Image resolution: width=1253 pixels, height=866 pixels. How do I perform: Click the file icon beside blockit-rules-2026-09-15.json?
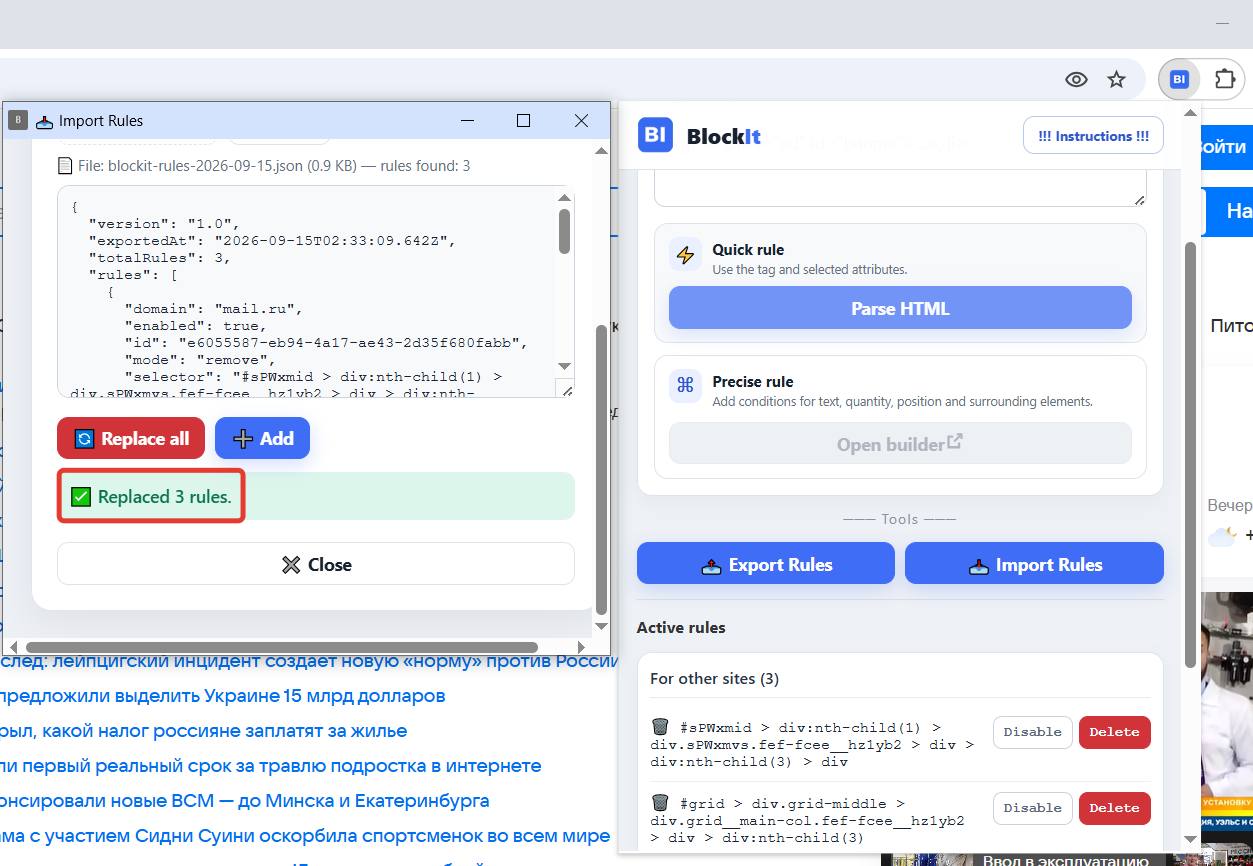65,166
